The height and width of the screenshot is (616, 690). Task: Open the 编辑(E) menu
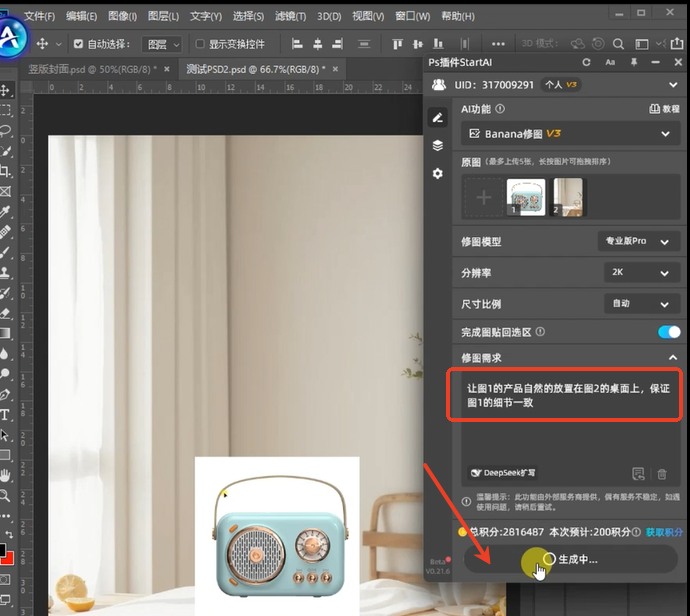pyautogui.click(x=81, y=16)
